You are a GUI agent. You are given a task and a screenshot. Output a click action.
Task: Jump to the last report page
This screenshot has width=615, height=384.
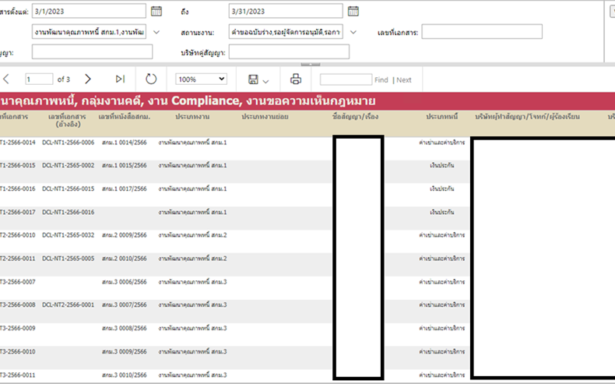coord(120,79)
